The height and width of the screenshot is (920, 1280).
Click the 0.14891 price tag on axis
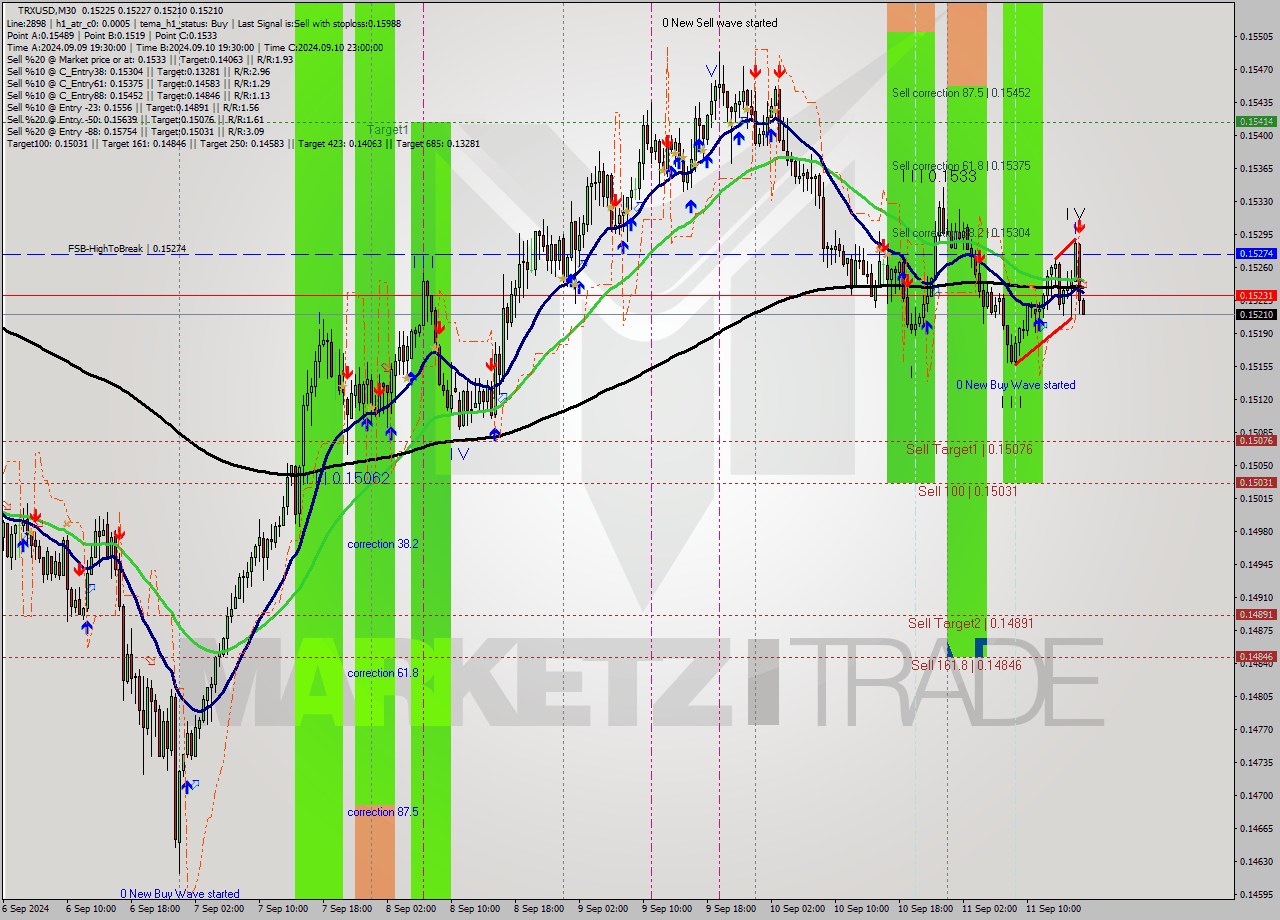point(1256,615)
